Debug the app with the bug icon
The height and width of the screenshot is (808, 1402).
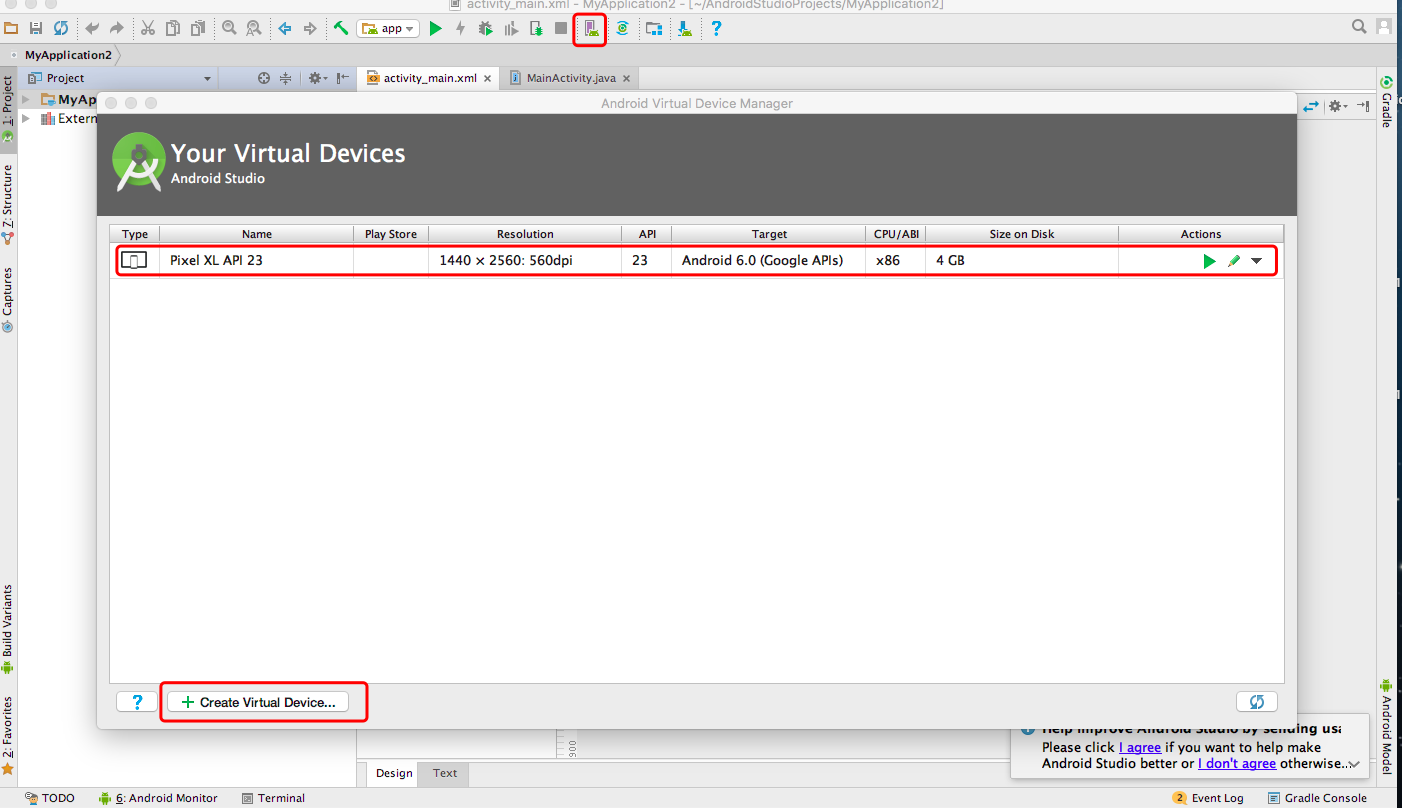coord(486,28)
